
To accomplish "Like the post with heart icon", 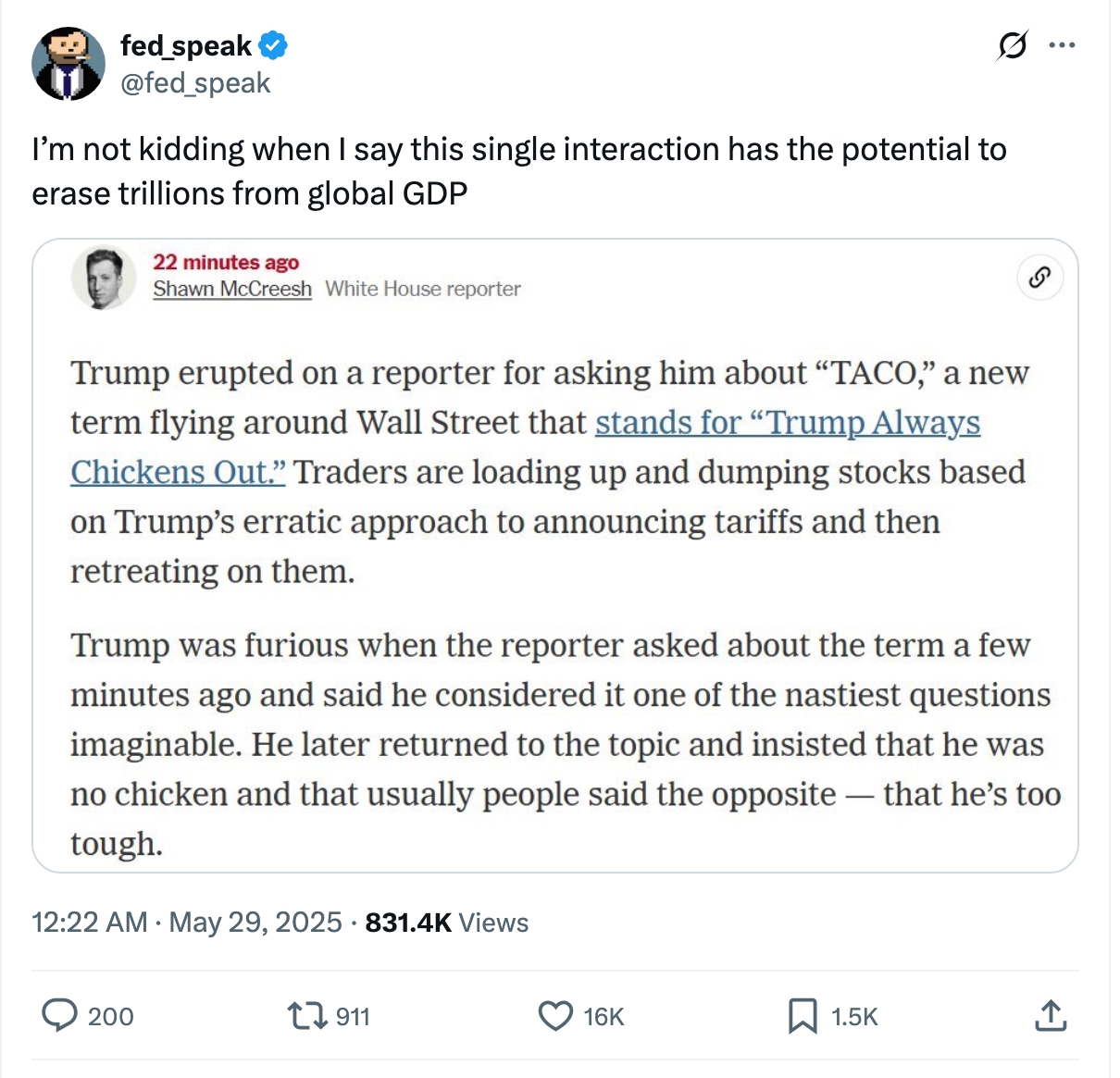I will pyautogui.click(x=555, y=1016).
